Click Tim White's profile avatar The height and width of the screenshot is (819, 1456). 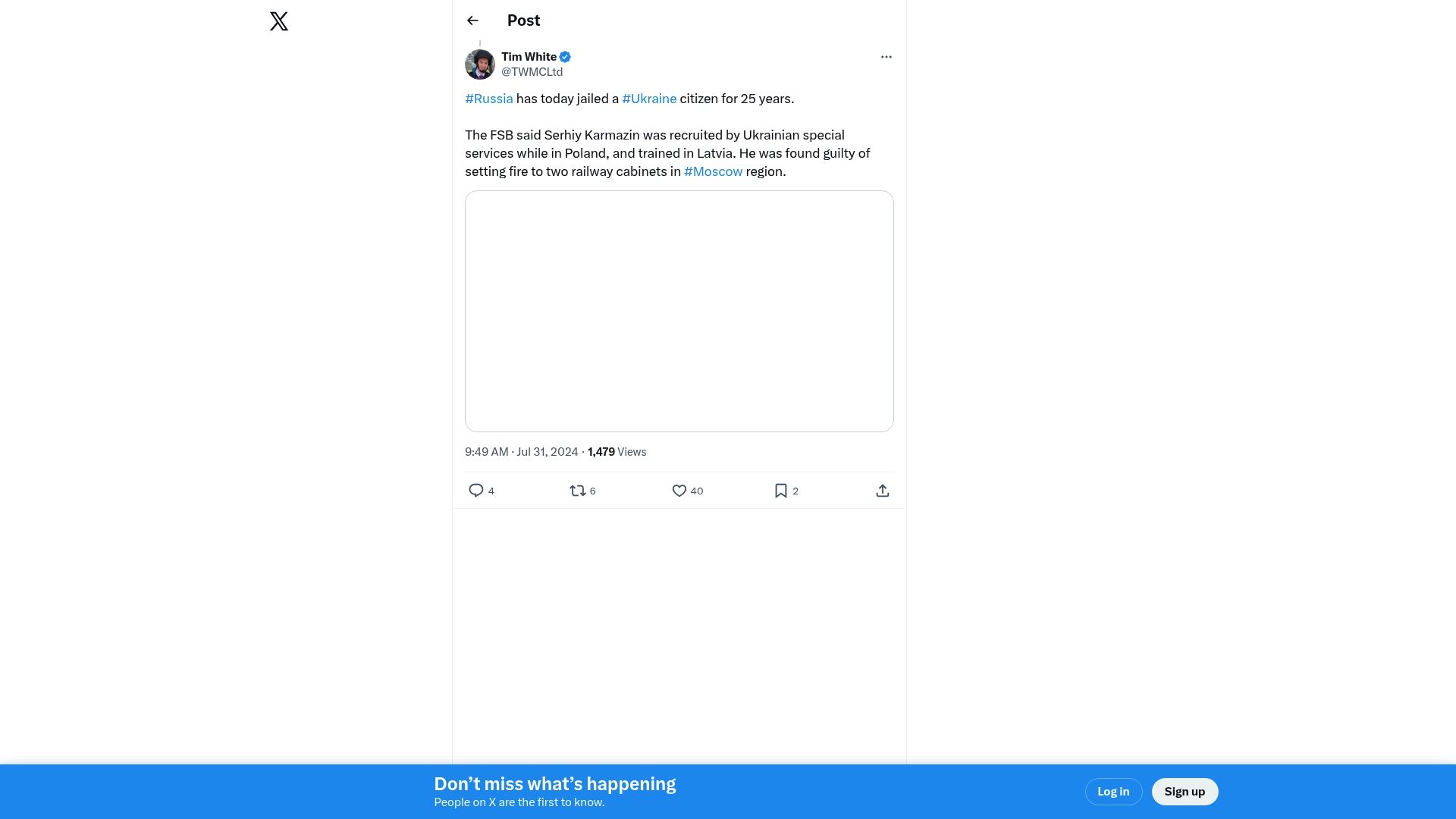(x=480, y=64)
